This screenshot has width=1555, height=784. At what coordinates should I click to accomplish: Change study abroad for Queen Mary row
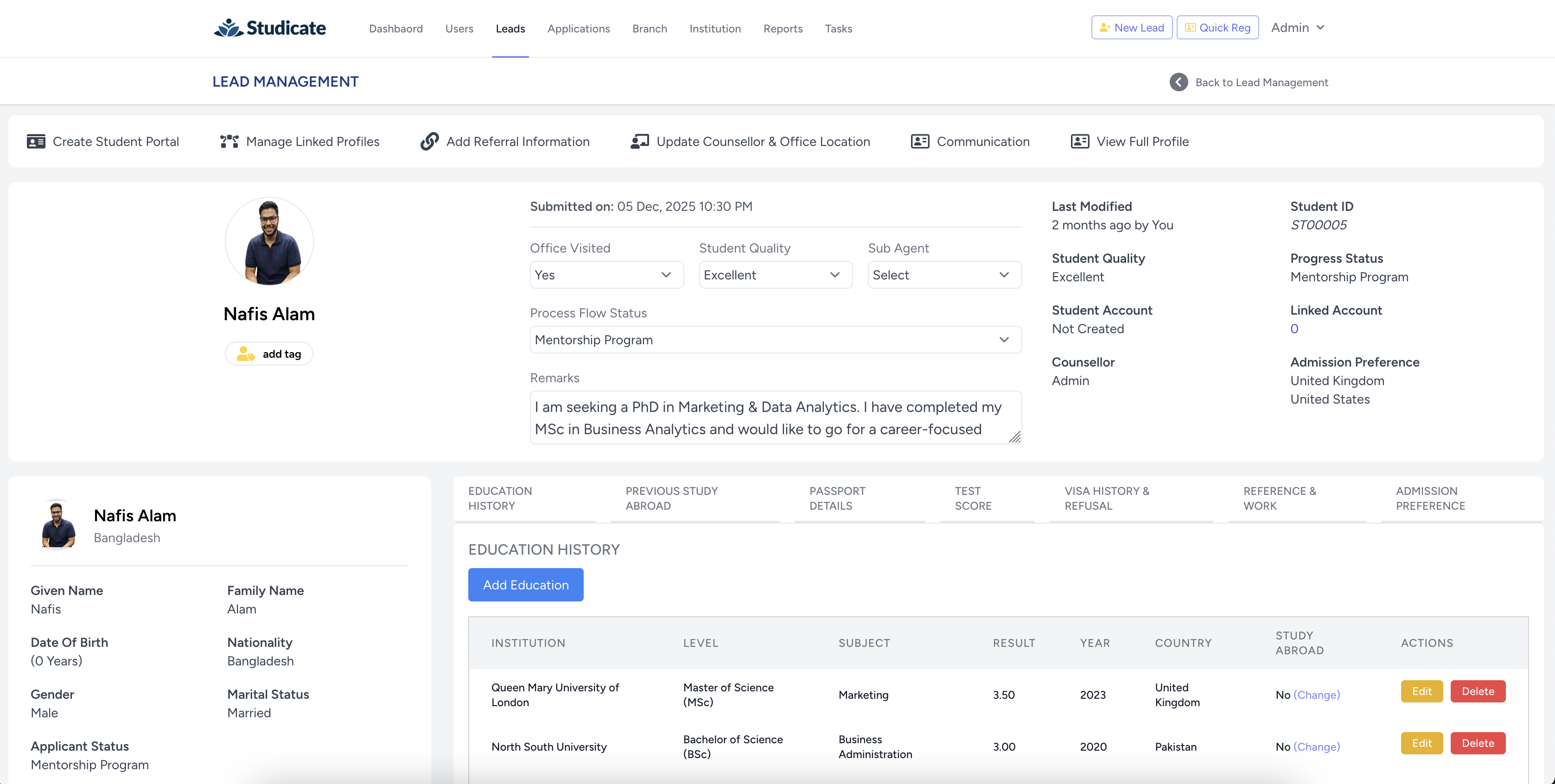(1317, 695)
